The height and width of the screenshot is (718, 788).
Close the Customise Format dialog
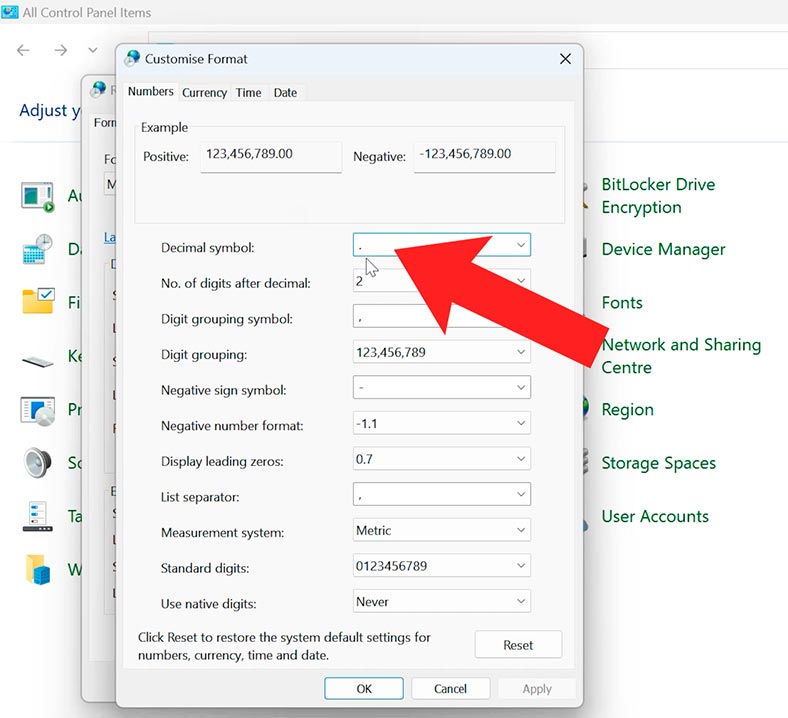565,59
